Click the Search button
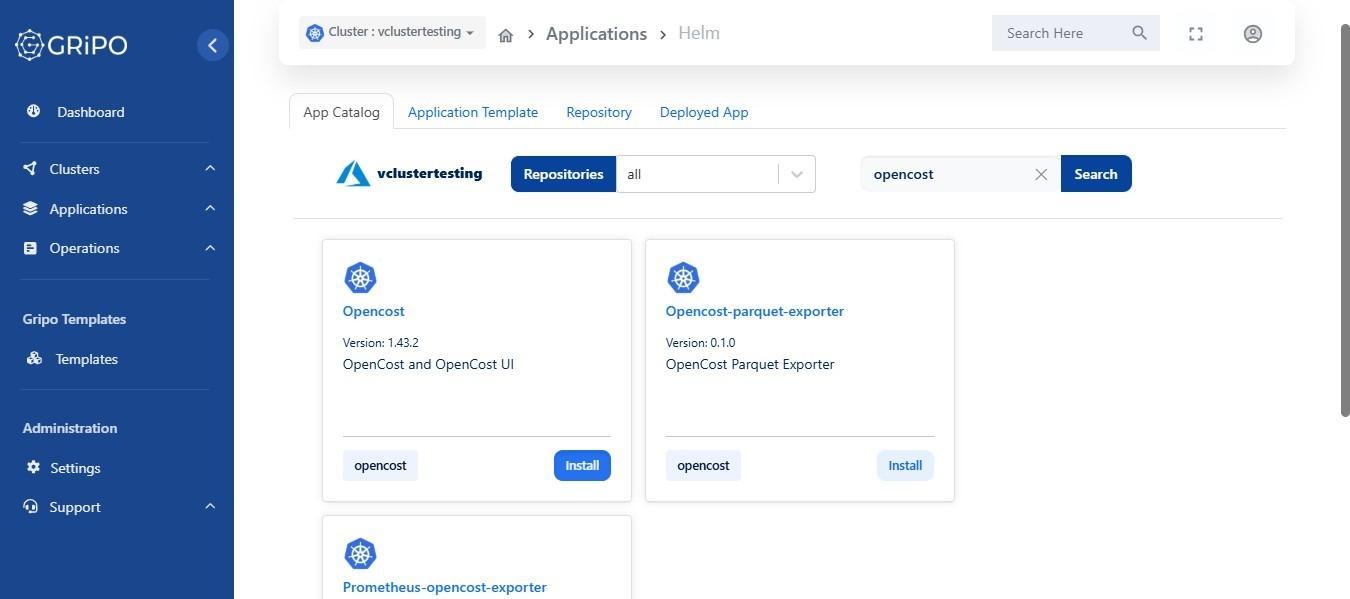Image resolution: width=1350 pixels, height=599 pixels. pos(1096,174)
